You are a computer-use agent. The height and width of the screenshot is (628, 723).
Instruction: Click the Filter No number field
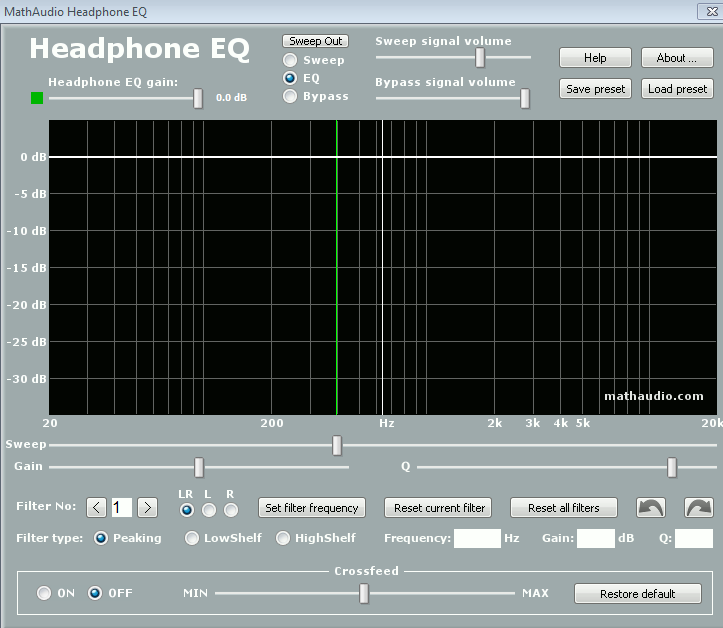pyautogui.click(x=122, y=508)
